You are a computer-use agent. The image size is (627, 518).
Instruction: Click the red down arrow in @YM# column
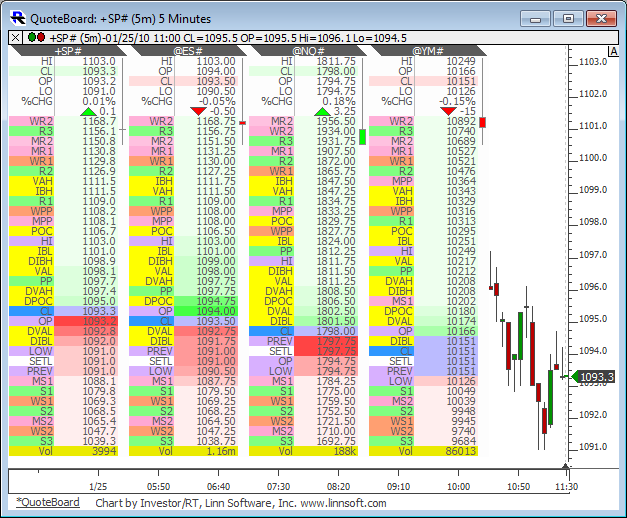(448, 111)
